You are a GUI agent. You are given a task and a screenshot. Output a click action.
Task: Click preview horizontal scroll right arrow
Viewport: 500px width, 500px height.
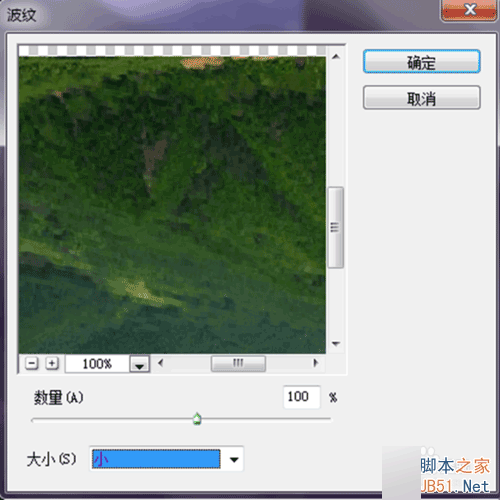coord(316,363)
